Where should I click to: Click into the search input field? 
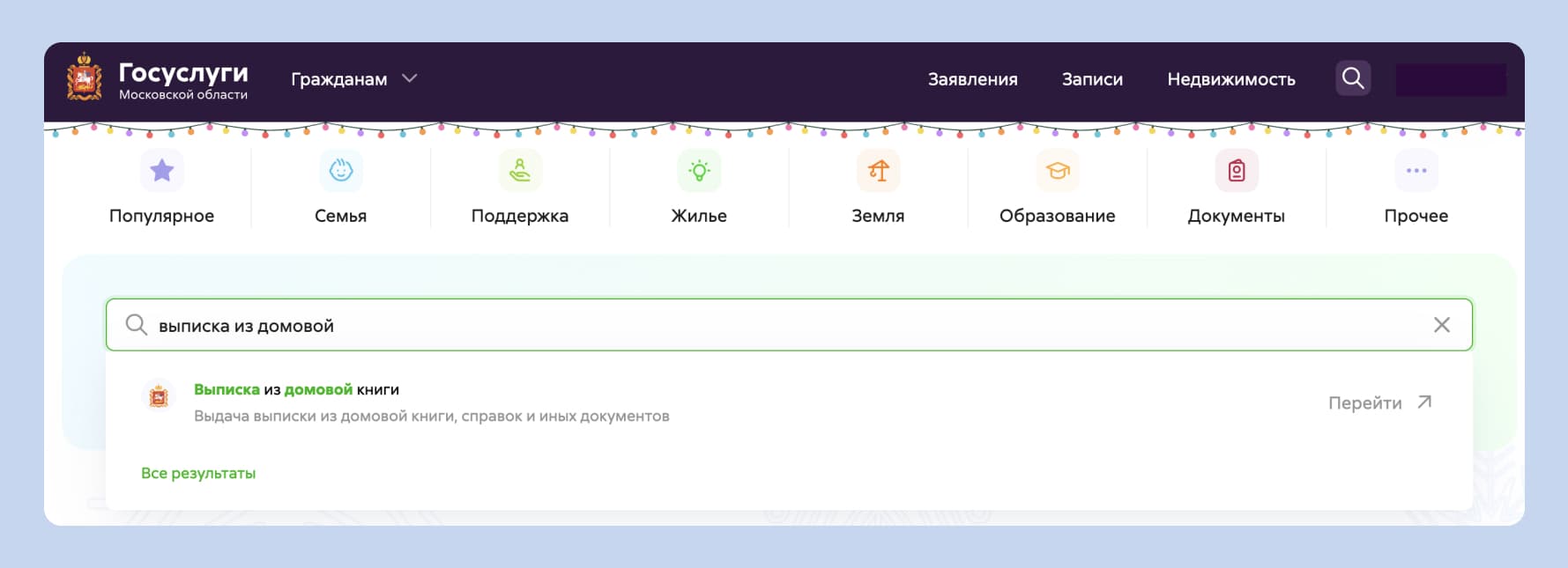(x=776, y=326)
